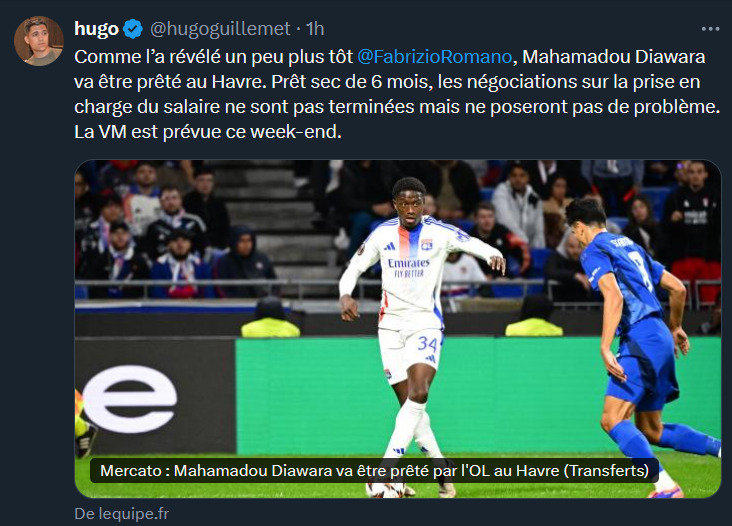Viewport: 732px width, 526px height.
Task: Click the white "e" logo on the ad board
Action: [130, 399]
